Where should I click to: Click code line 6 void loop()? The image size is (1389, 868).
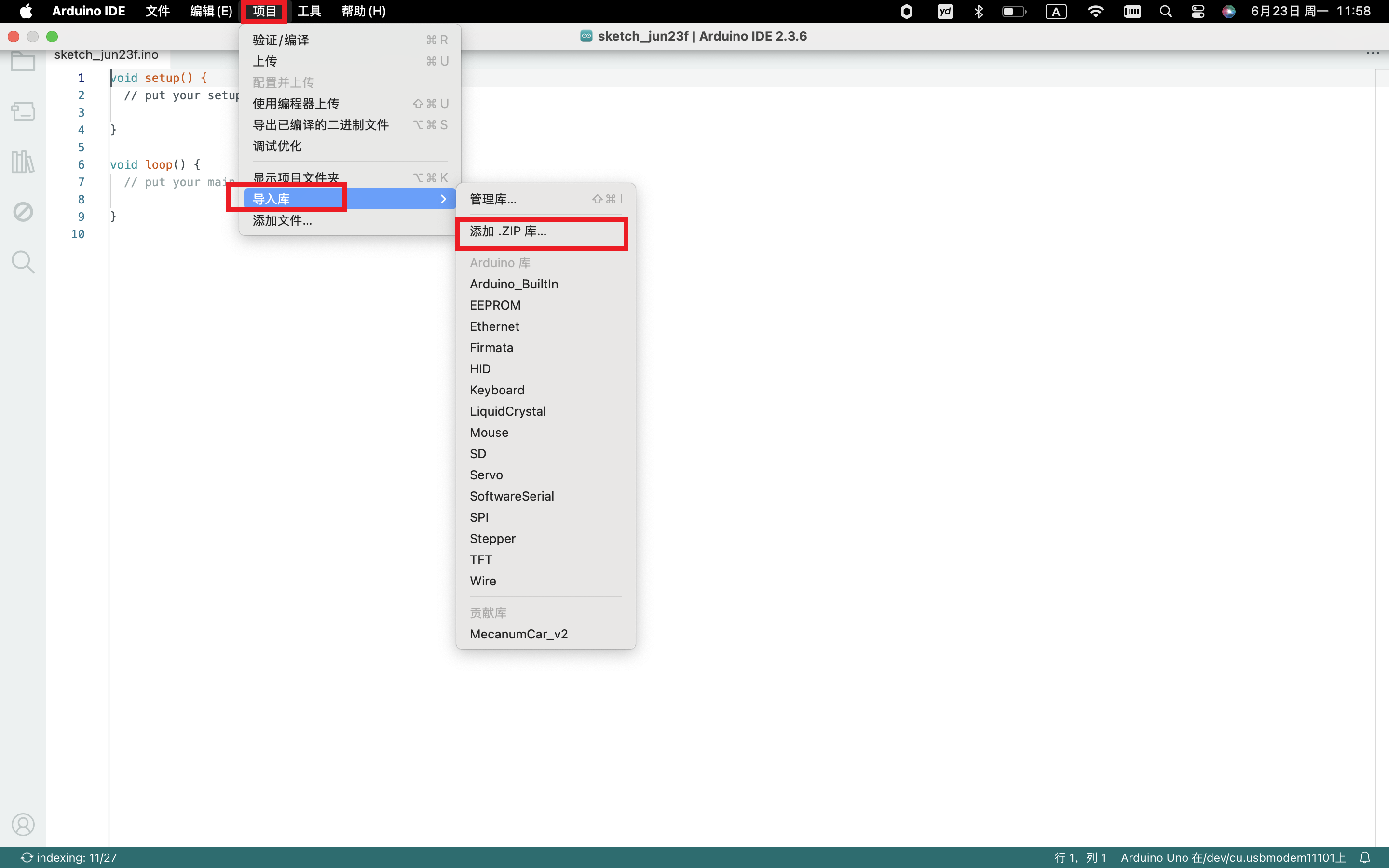155,165
